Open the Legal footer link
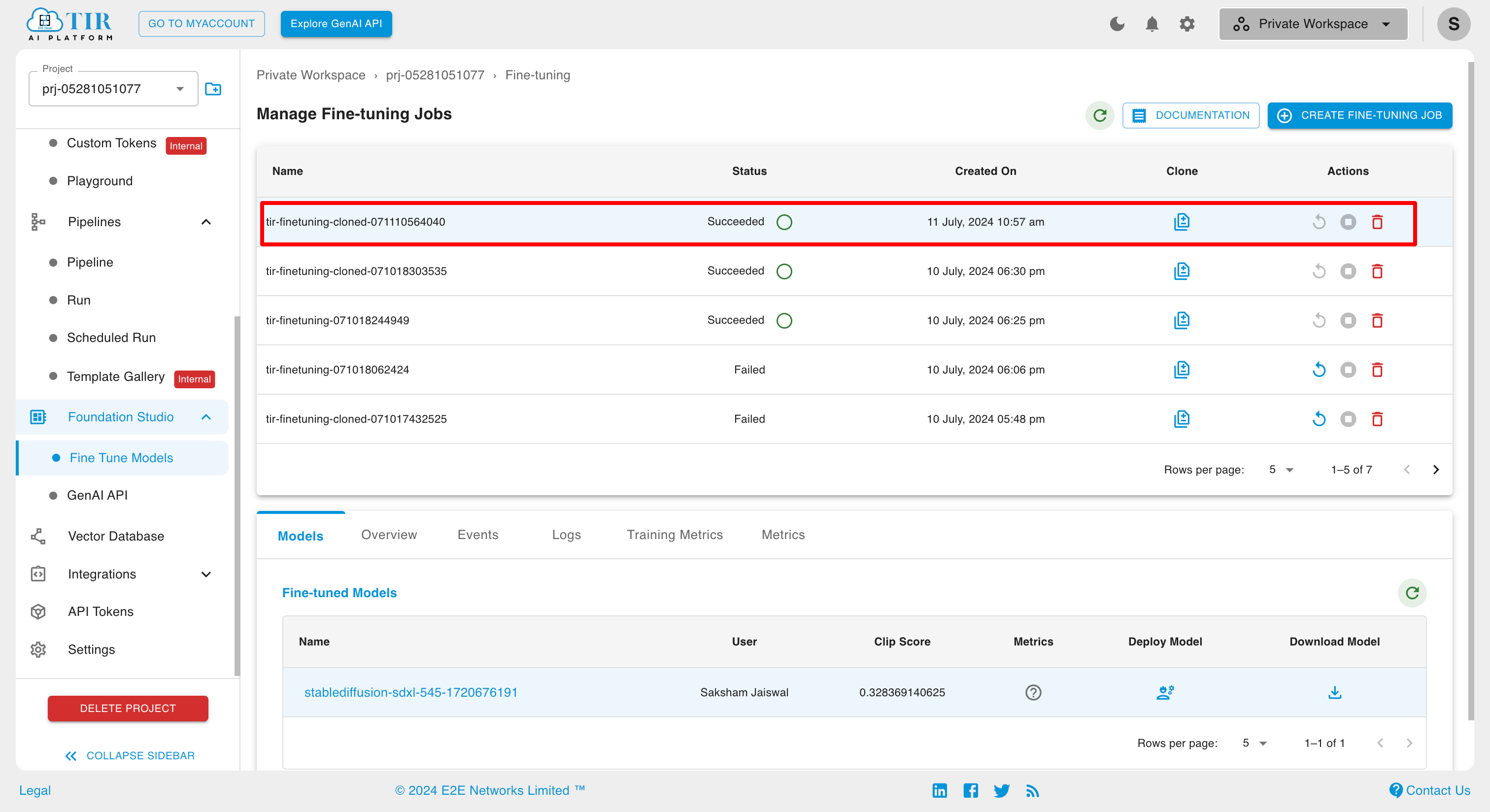The height and width of the screenshot is (812, 1490). click(x=34, y=790)
